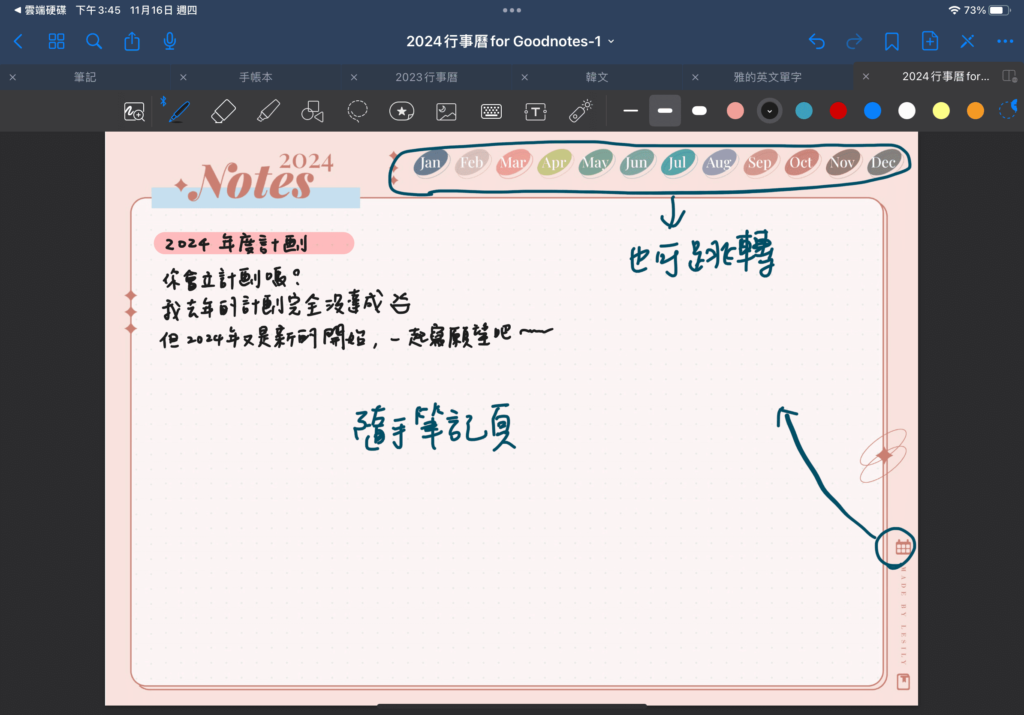Screen dimensions: 1024x715
Task: Open the Shapes tool
Action: tap(312, 111)
